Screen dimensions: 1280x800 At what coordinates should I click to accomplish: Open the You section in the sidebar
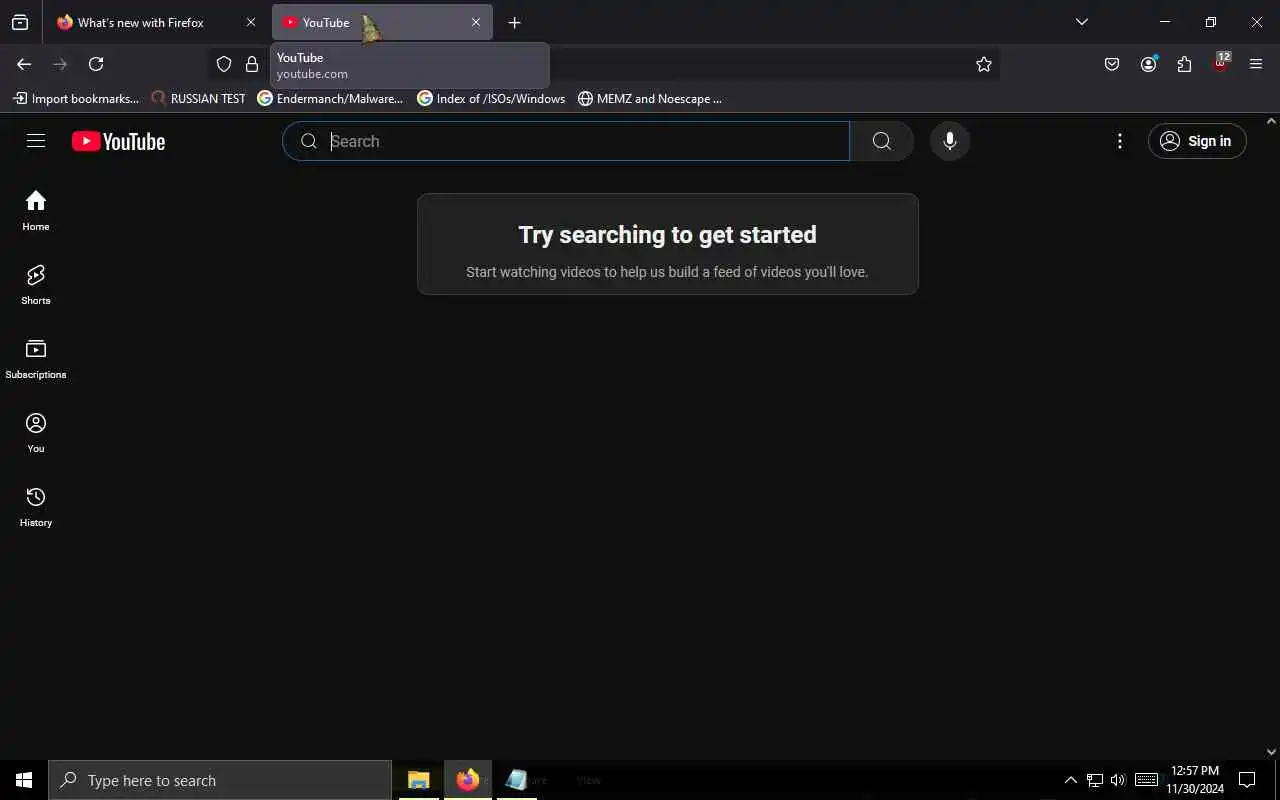pos(36,433)
